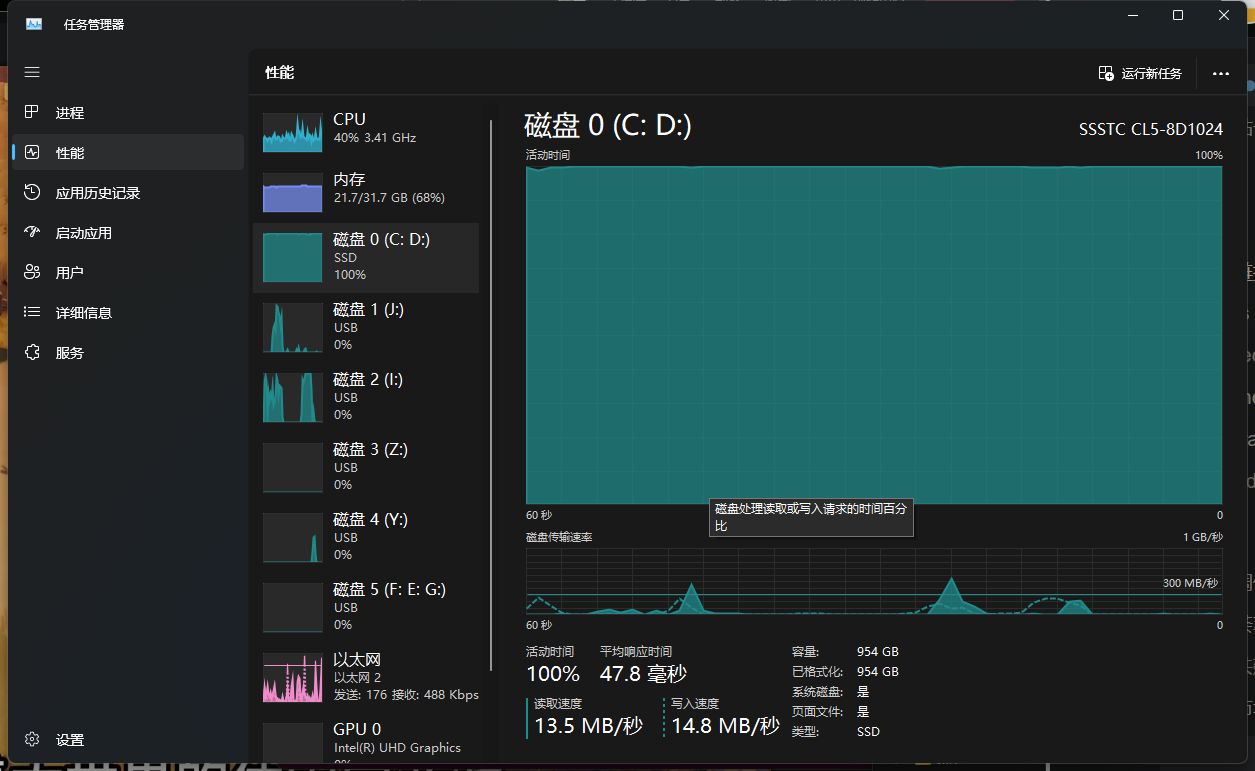This screenshot has width=1255, height=771.
Task: Click the device list vertical scrollbar
Action: click(491, 395)
